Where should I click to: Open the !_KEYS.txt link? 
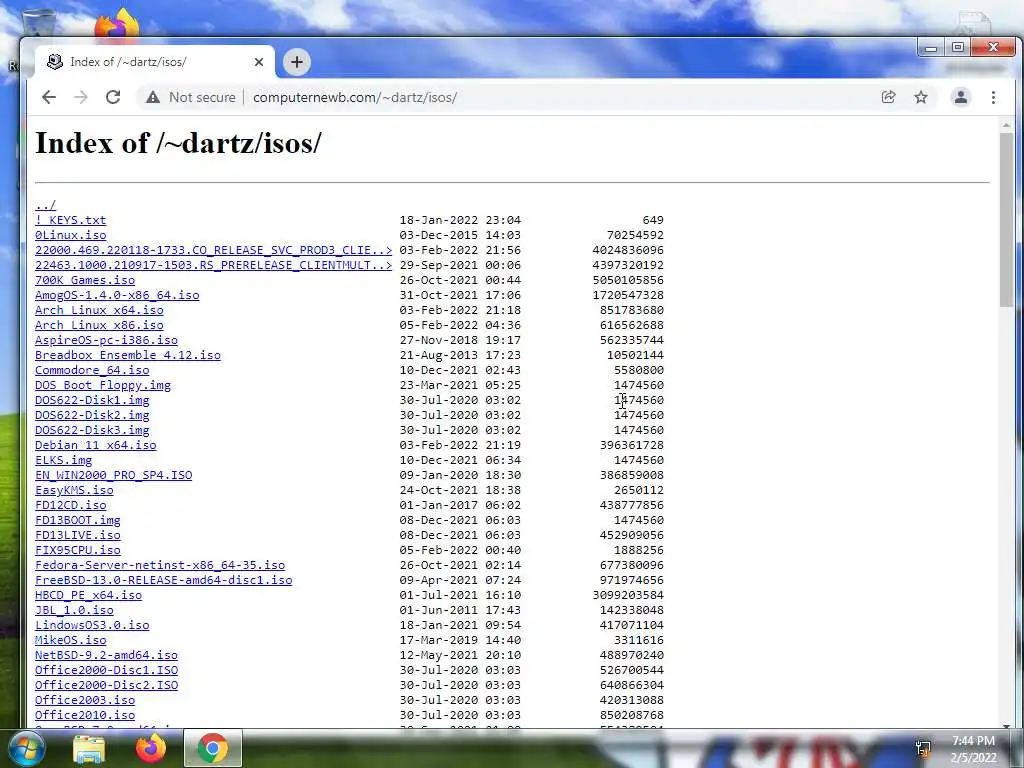[x=71, y=220]
